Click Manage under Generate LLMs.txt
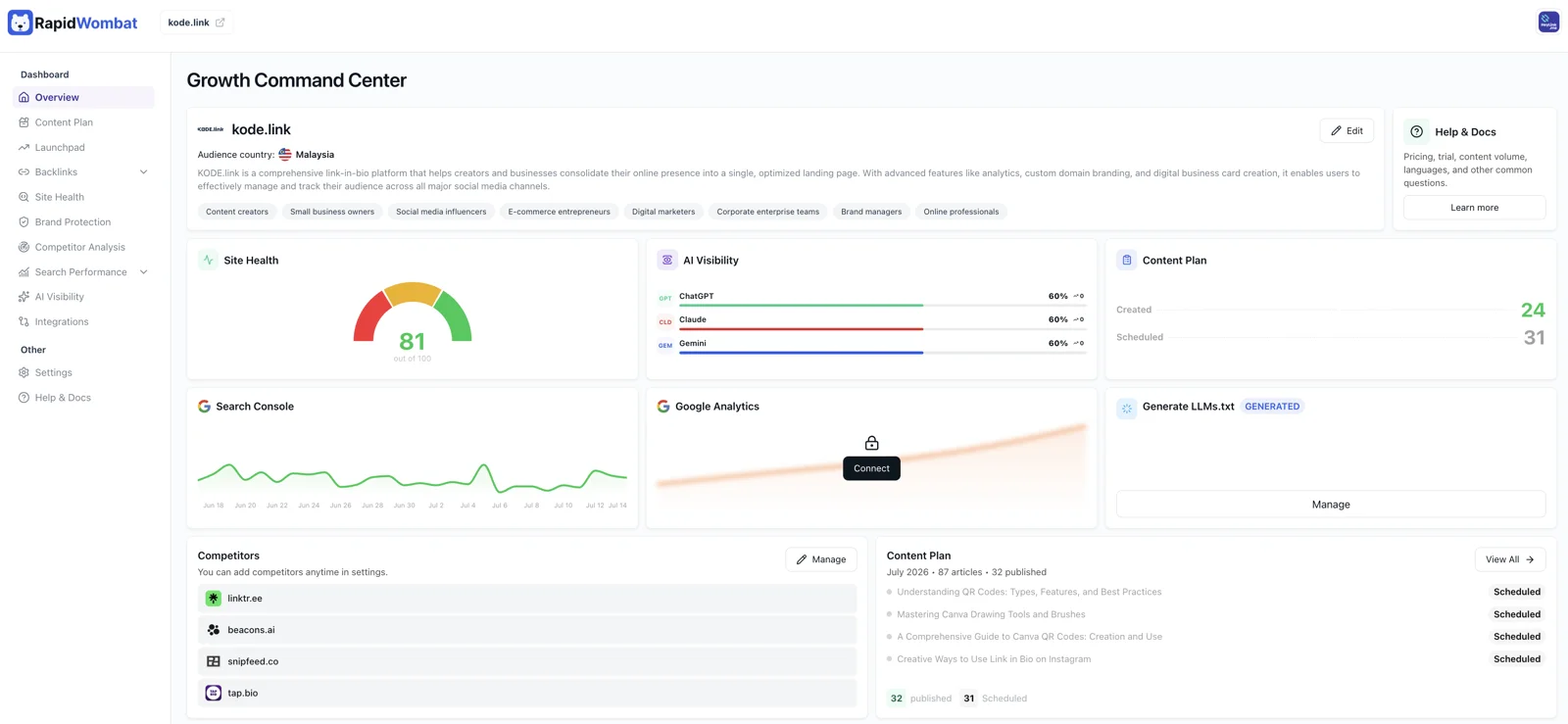The width and height of the screenshot is (1568, 724). coord(1331,505)
